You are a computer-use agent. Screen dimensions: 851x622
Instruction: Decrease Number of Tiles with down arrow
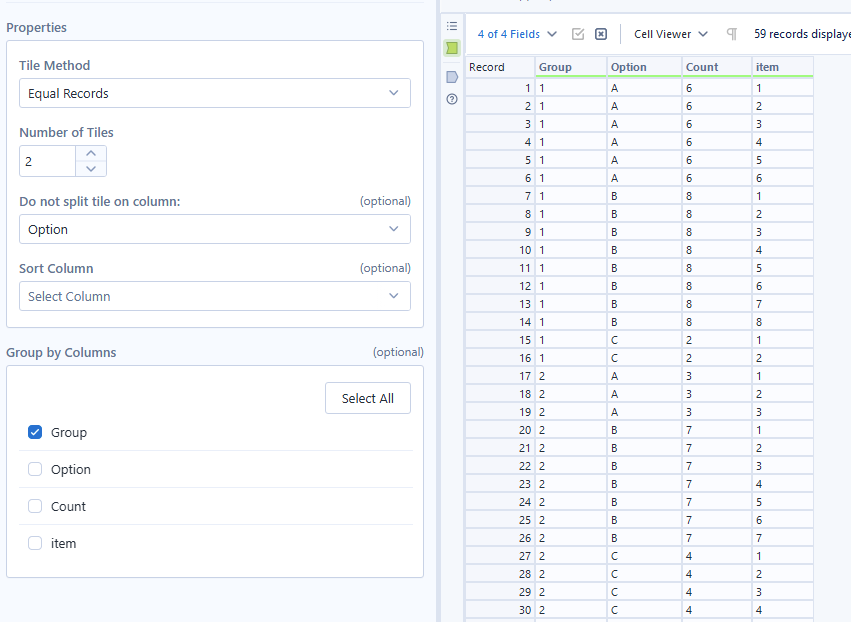click(91, 168)
